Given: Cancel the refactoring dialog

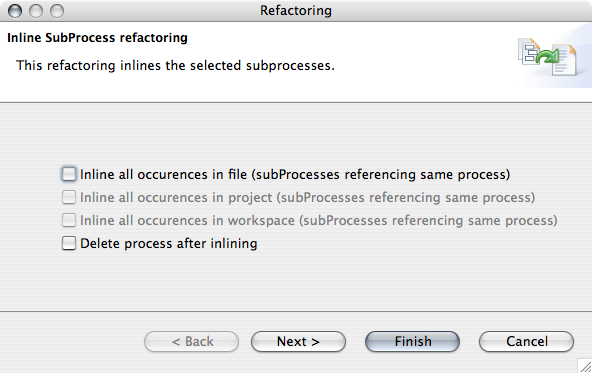Looking at the screenshot, I should [x=526, y=341].
